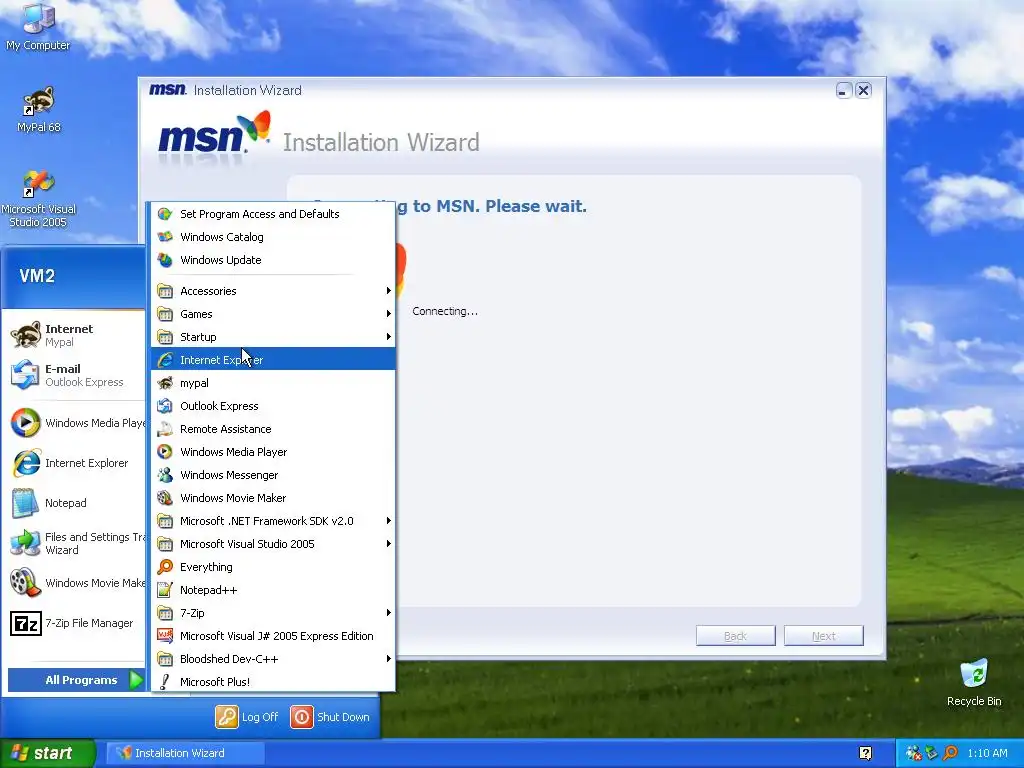The image size is (1024, 768).
Task: Open Windows Movie Maker in programs list
Action: point(273,498)
